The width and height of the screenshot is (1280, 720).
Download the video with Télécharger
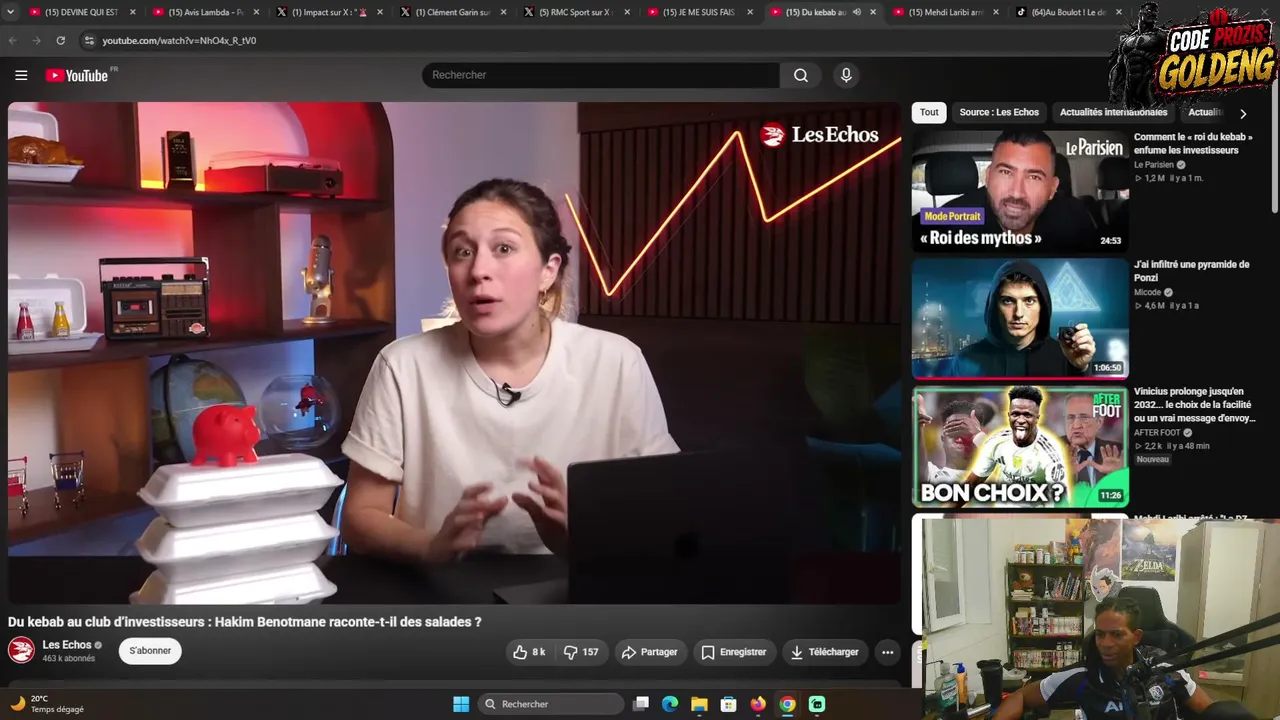point(825,652)
